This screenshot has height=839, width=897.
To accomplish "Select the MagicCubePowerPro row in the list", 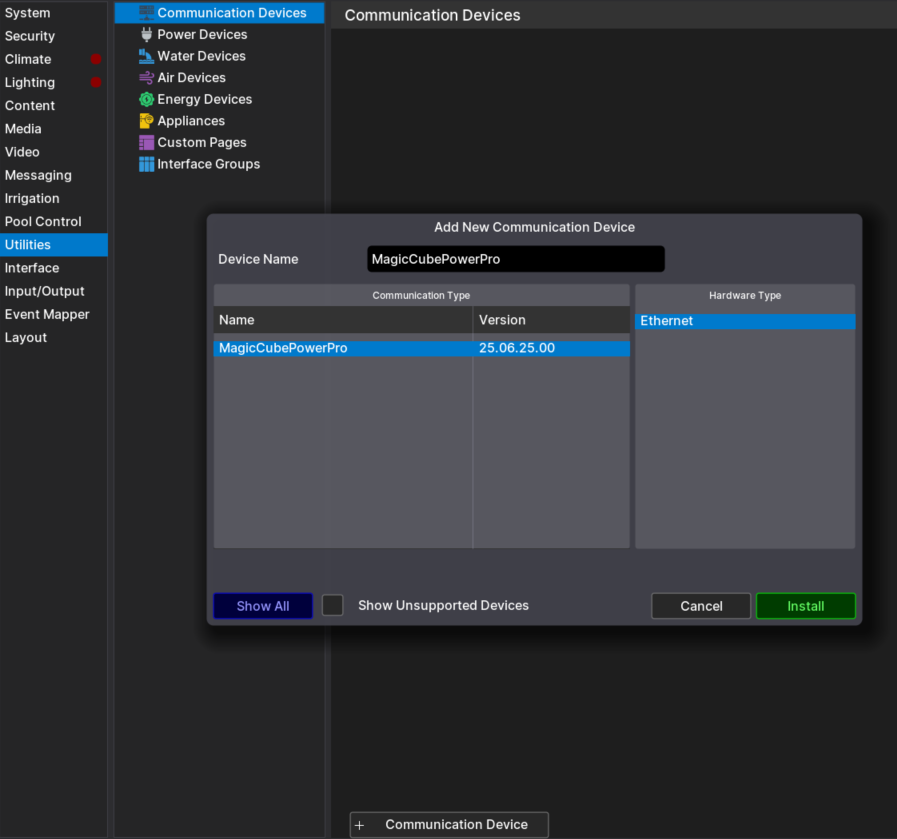I will tap(422, 348).
